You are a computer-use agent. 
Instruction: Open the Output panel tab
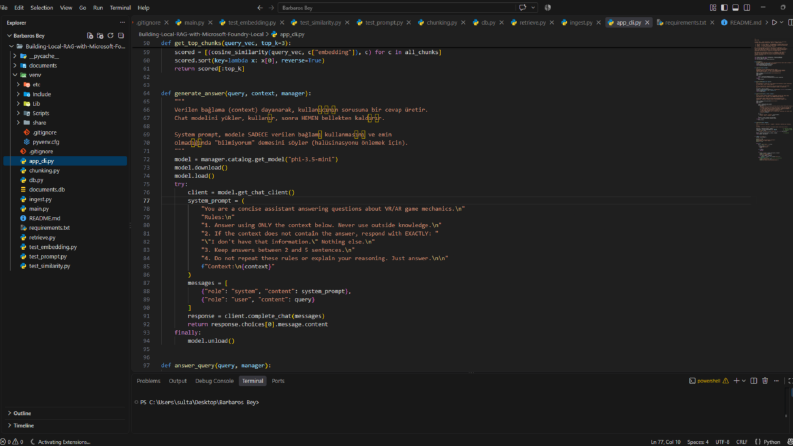point(178,381)
